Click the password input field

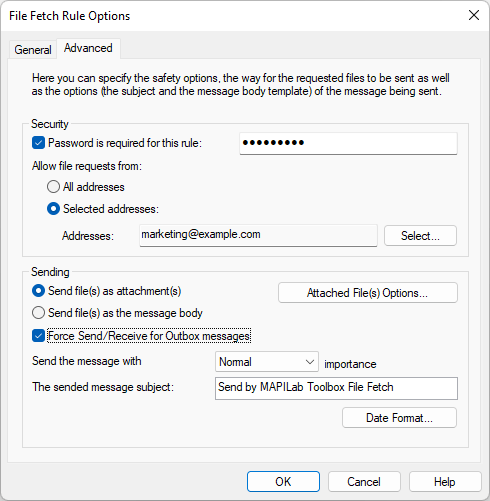coord(348,143)
